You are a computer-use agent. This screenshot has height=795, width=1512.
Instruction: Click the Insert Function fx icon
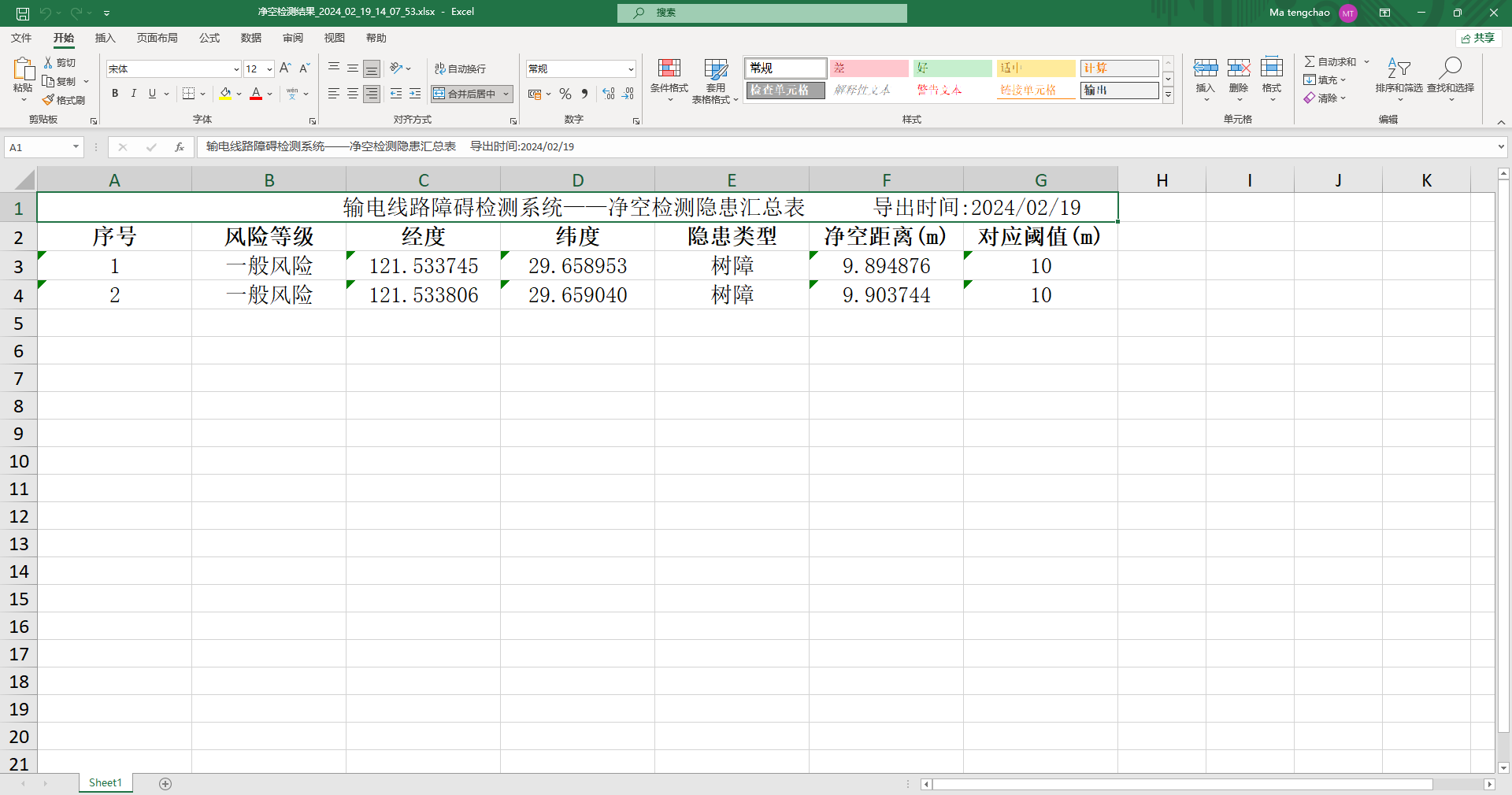[x=180, y=147]
